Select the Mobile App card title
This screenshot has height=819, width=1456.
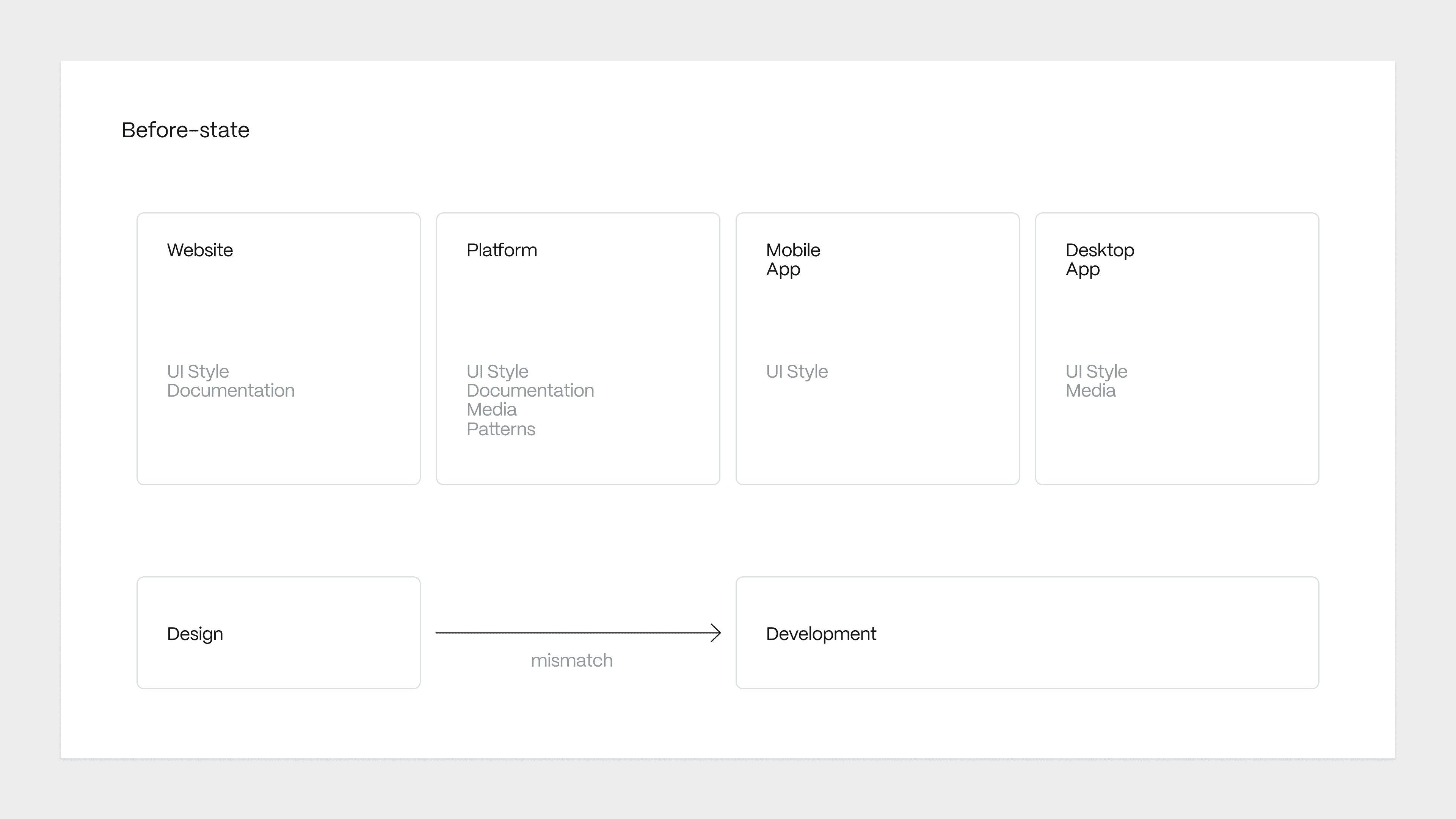[x=792, y=259]
